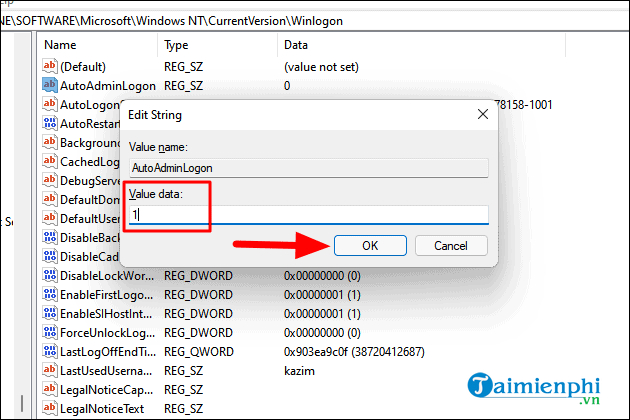Cancel the Edit String dialog
Image resolution: width=630 pixels, height=420 pixels.
(451, 246)
